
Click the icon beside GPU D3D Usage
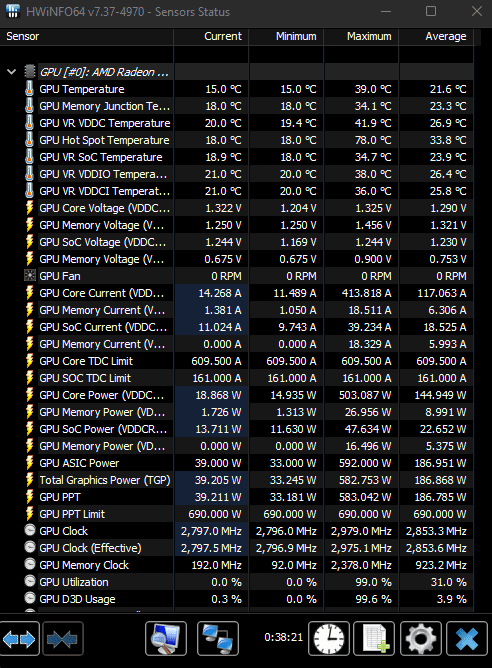29,599
